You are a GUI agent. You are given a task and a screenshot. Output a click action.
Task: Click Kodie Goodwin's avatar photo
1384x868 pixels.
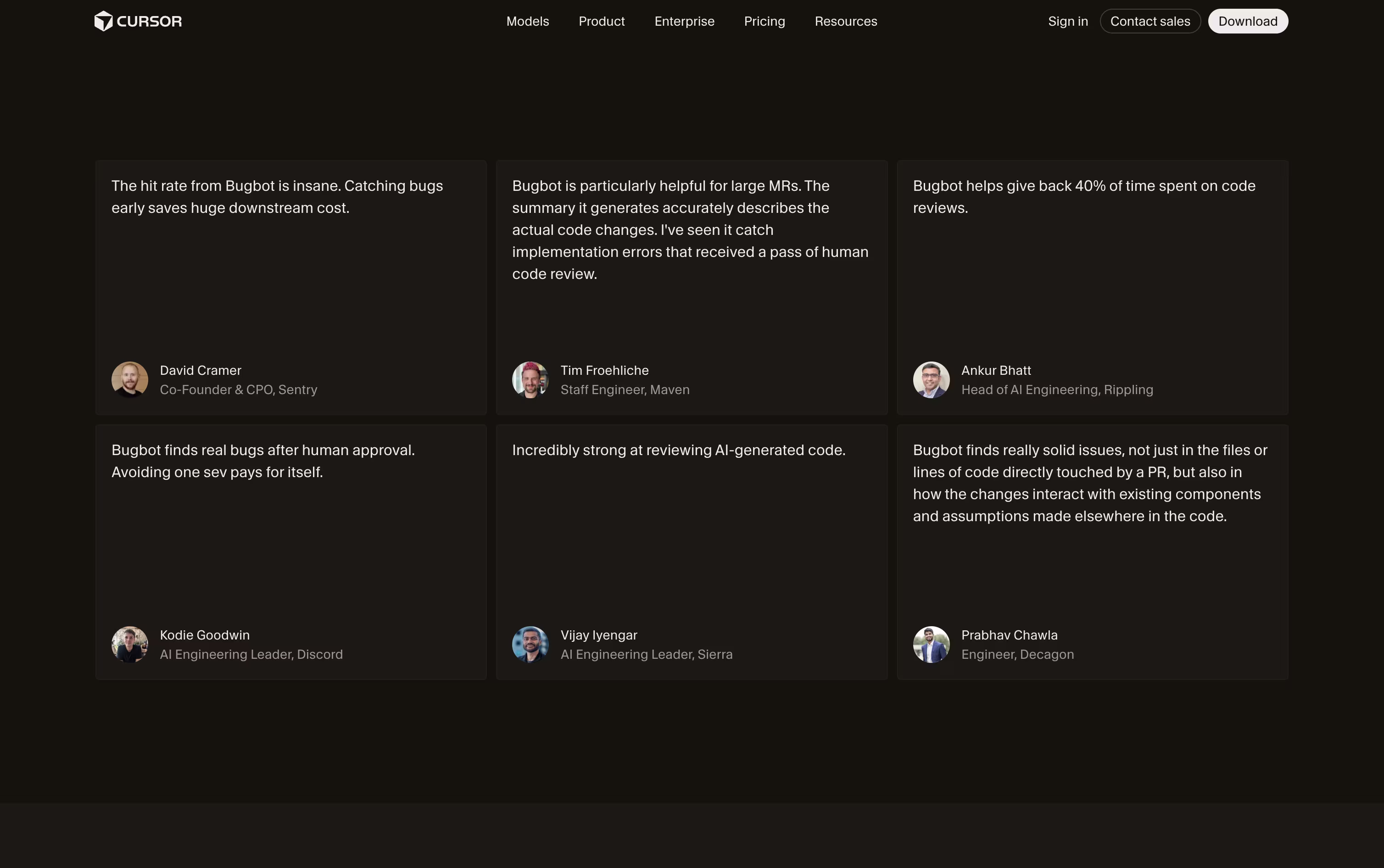click(x=130, y=644)
